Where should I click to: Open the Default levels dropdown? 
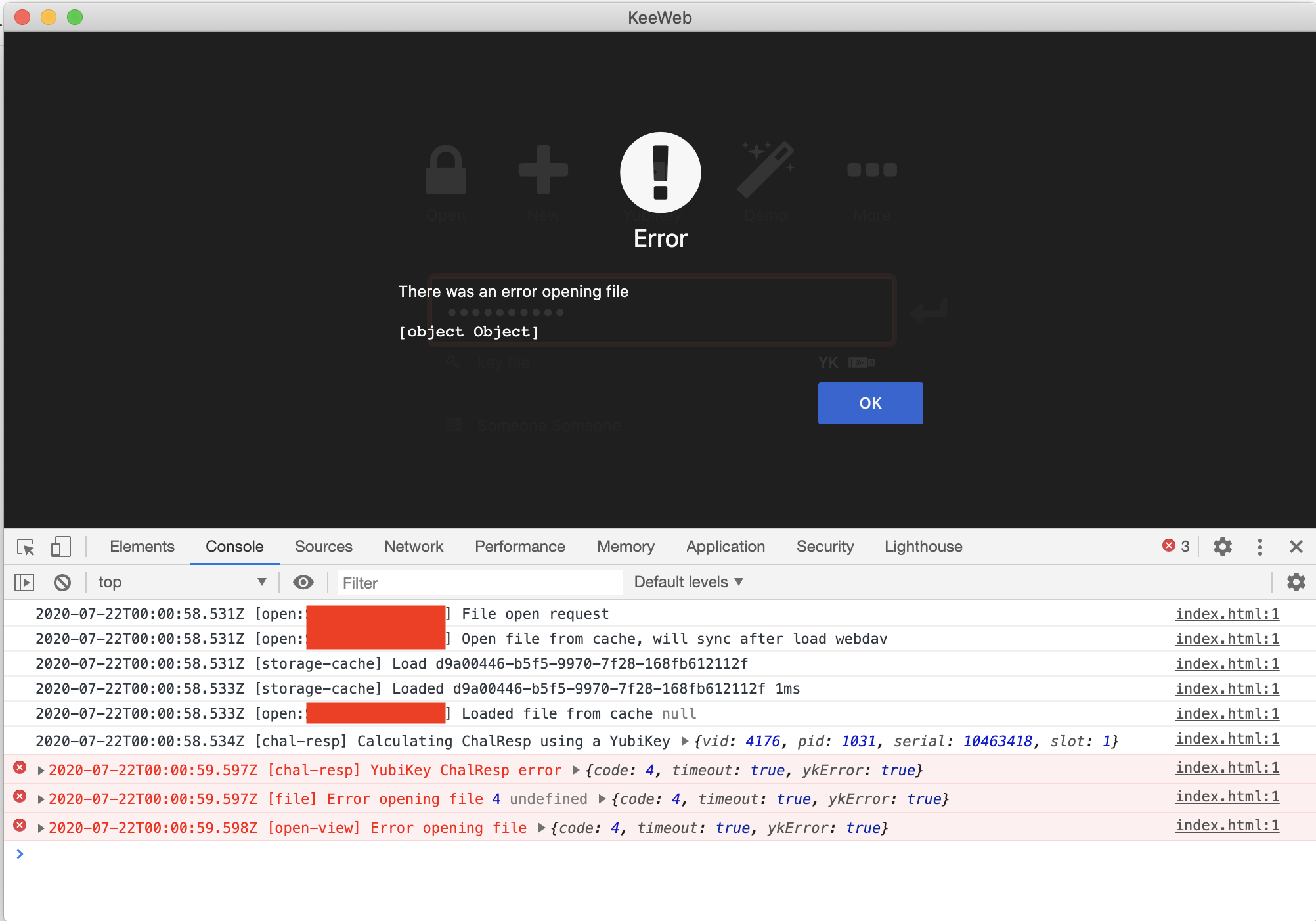point(686,582)
